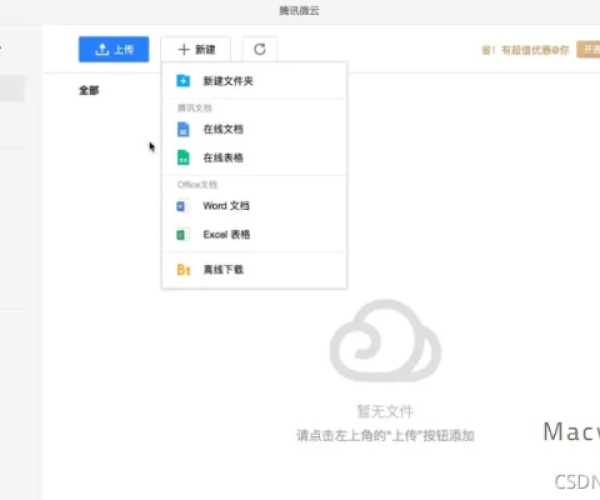Open the 有超值优惠 promotion link

point(525,50)
